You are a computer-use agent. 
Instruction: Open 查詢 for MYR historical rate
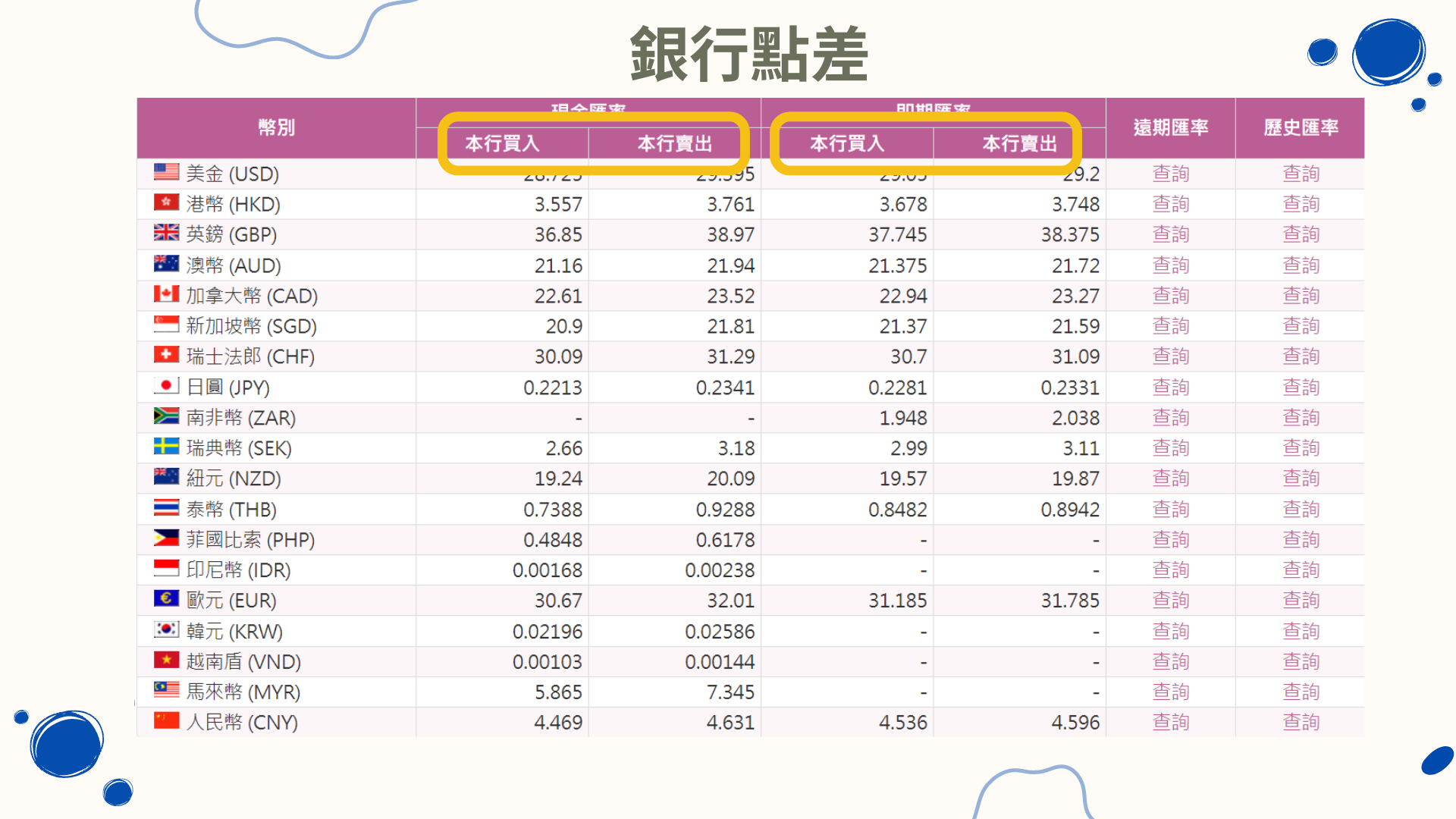click(x=1301, y=692)
